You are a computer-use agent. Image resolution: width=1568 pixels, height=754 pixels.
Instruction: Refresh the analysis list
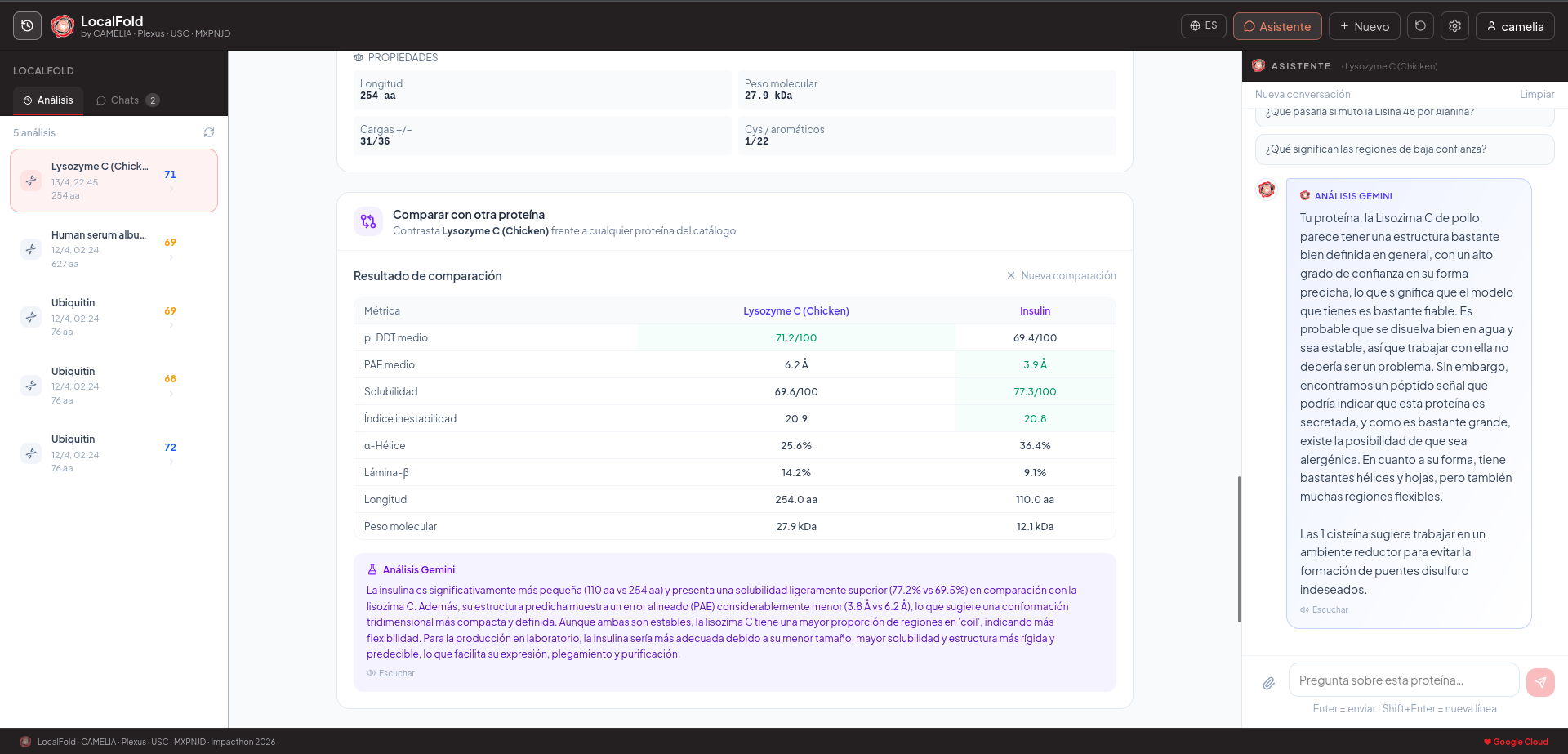coord(209,132)
